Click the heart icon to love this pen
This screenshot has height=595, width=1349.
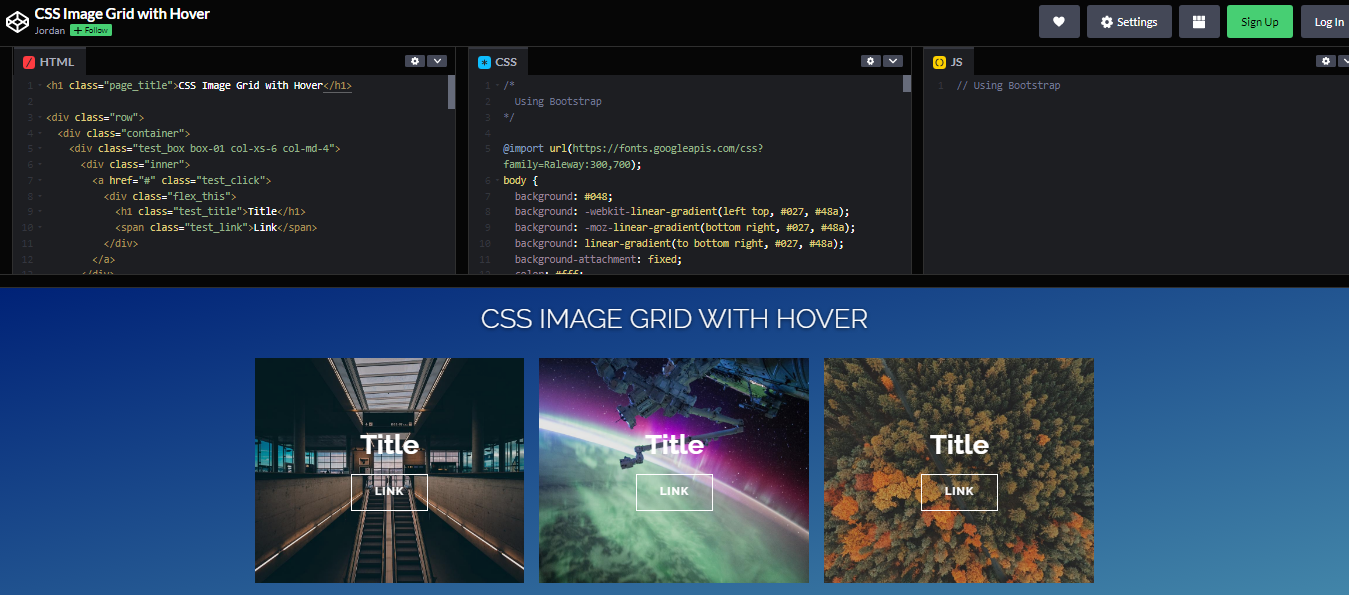1059,20
